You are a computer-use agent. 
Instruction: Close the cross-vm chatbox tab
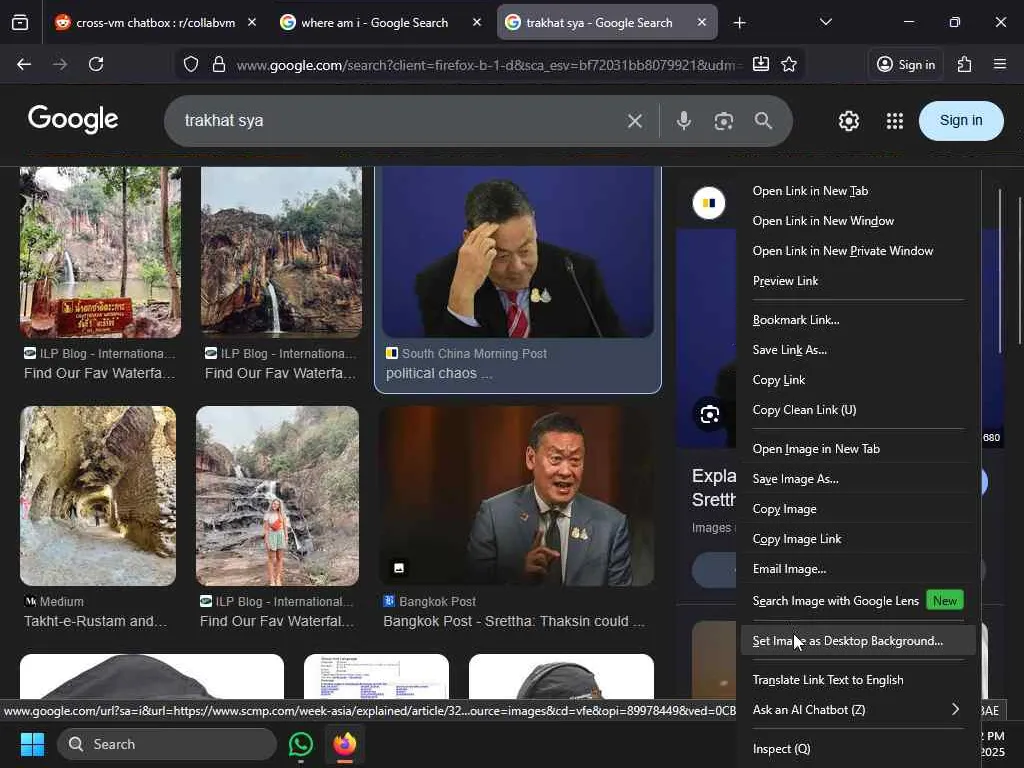pyautogui.click(x=252, y=22)
